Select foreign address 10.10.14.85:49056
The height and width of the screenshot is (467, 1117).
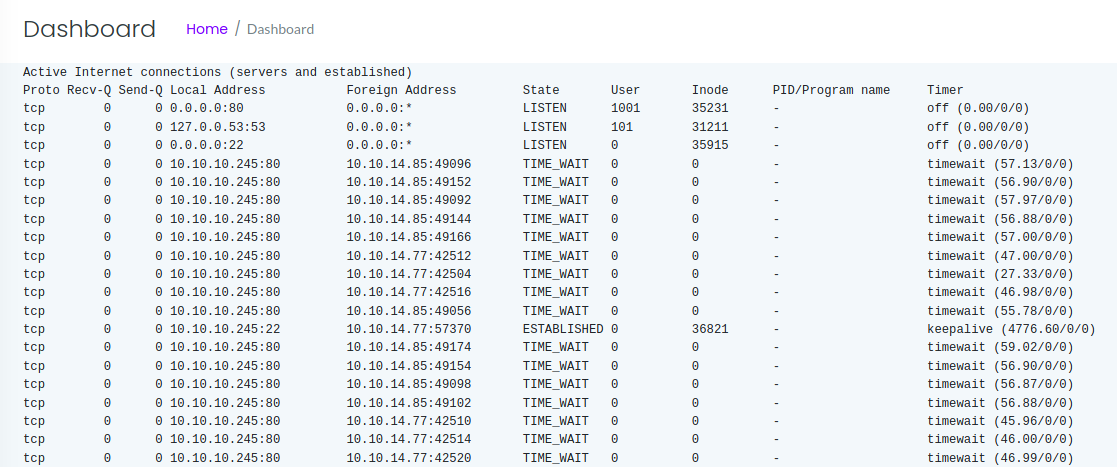click(x=409, y=311)
